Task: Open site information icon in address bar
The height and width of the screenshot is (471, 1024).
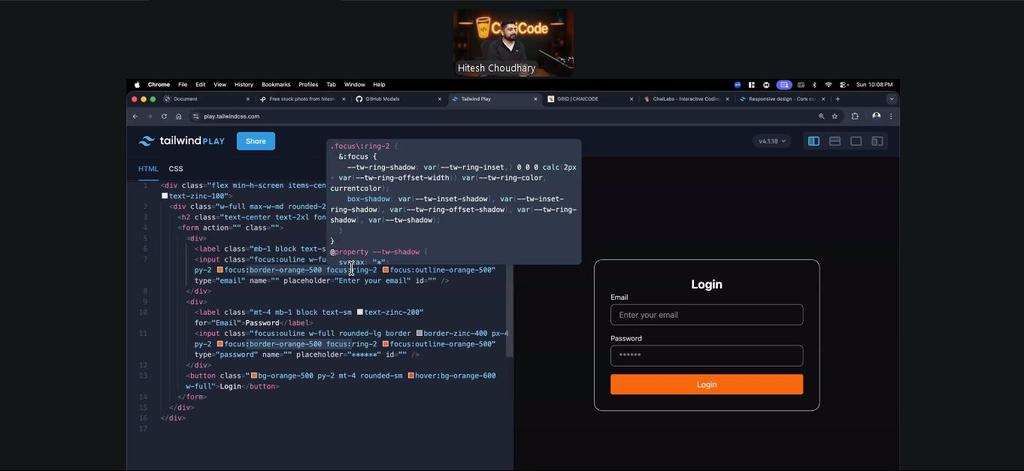Action: 195,116
